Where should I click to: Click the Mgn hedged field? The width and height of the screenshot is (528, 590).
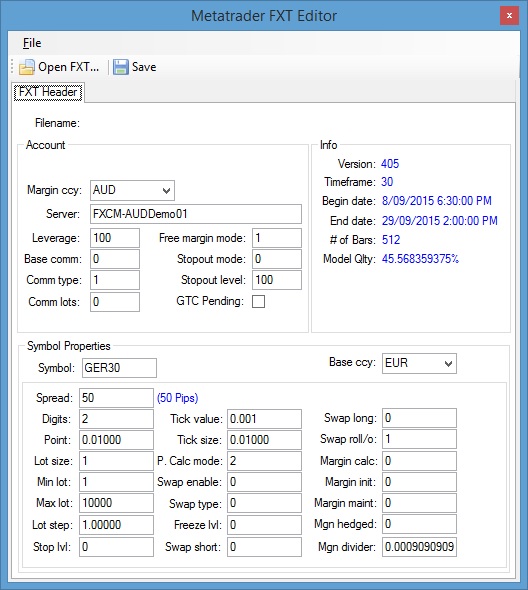(419, 525)
